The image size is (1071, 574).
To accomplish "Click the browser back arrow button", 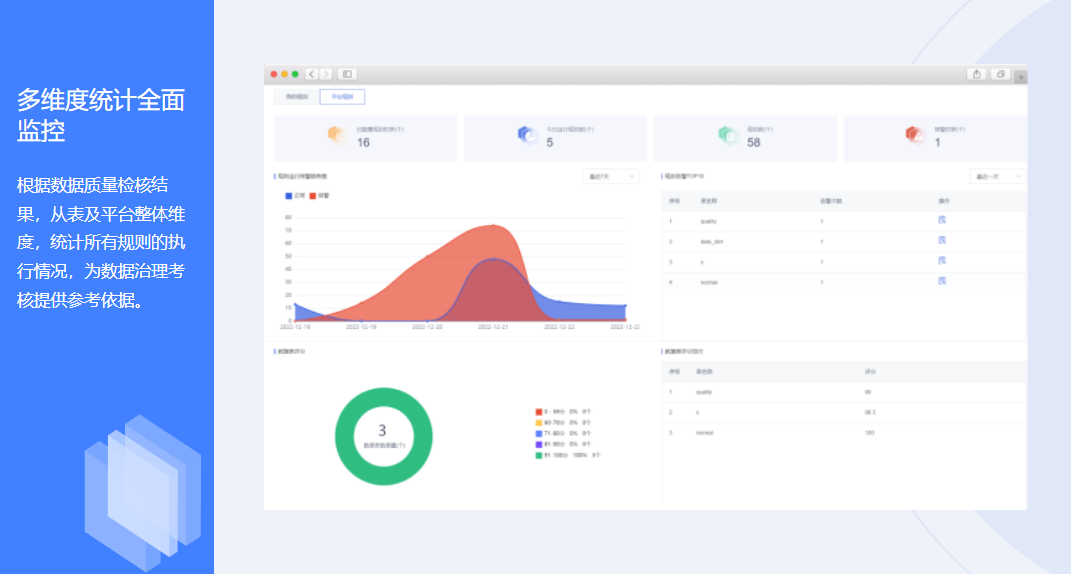I will 312,74.
